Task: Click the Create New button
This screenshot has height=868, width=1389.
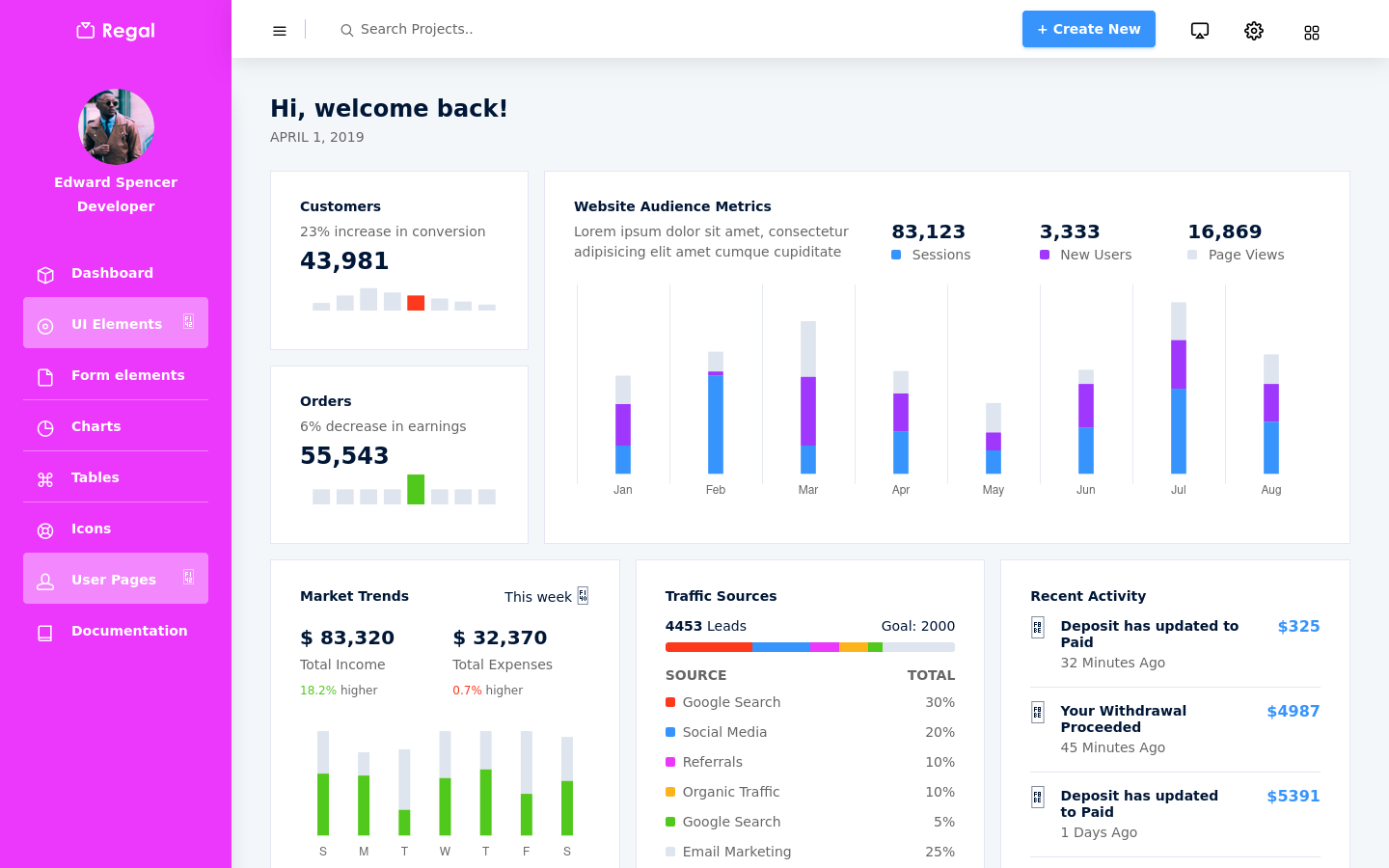Action: pyautogui.click(x=1089, y=29)
